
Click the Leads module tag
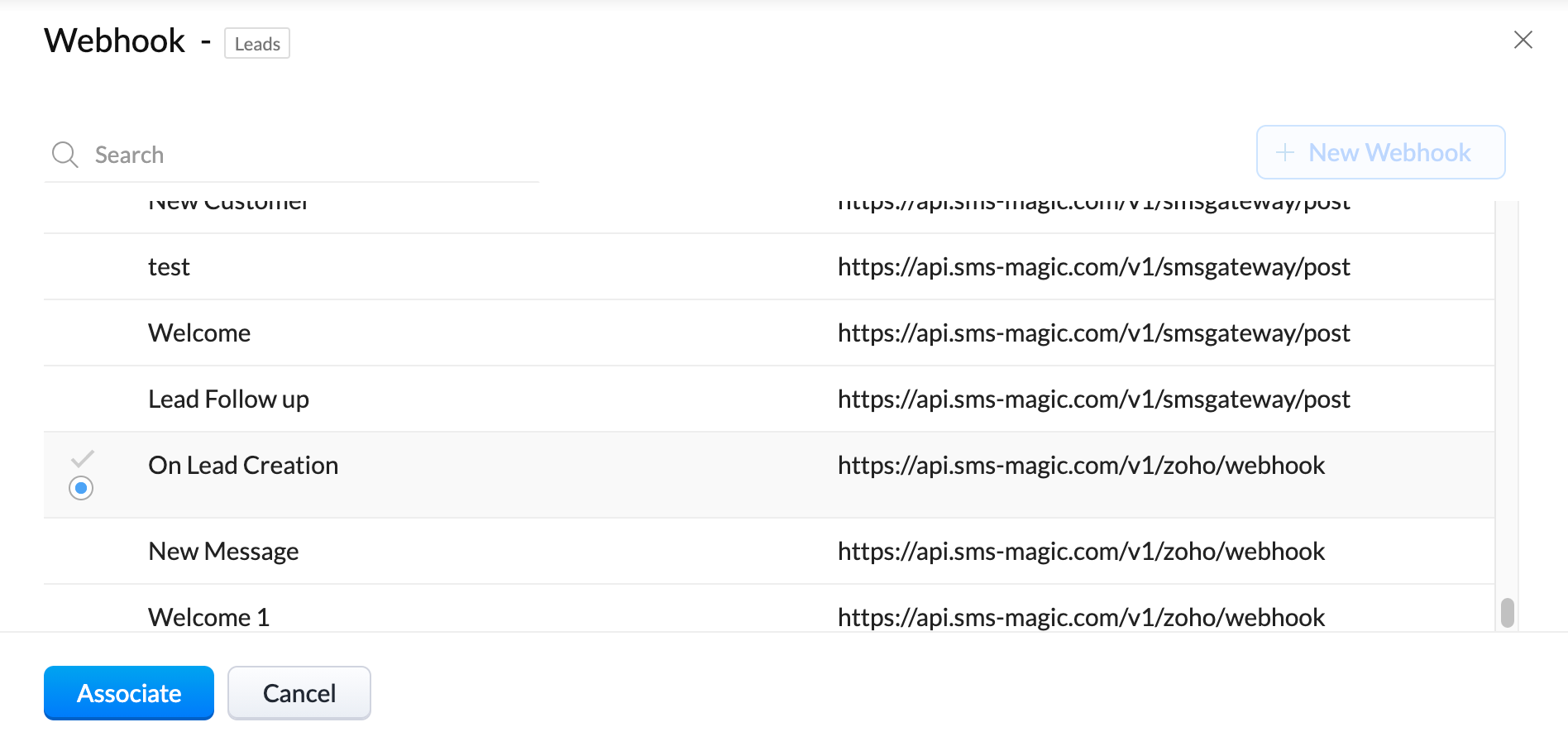click(257, 44)
